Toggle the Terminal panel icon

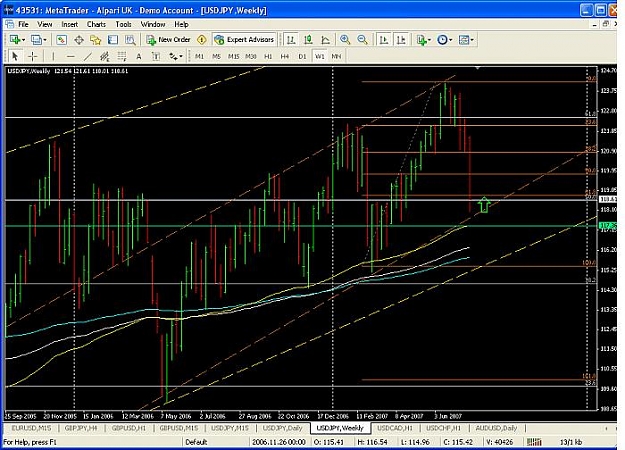(x=113, y=40)
